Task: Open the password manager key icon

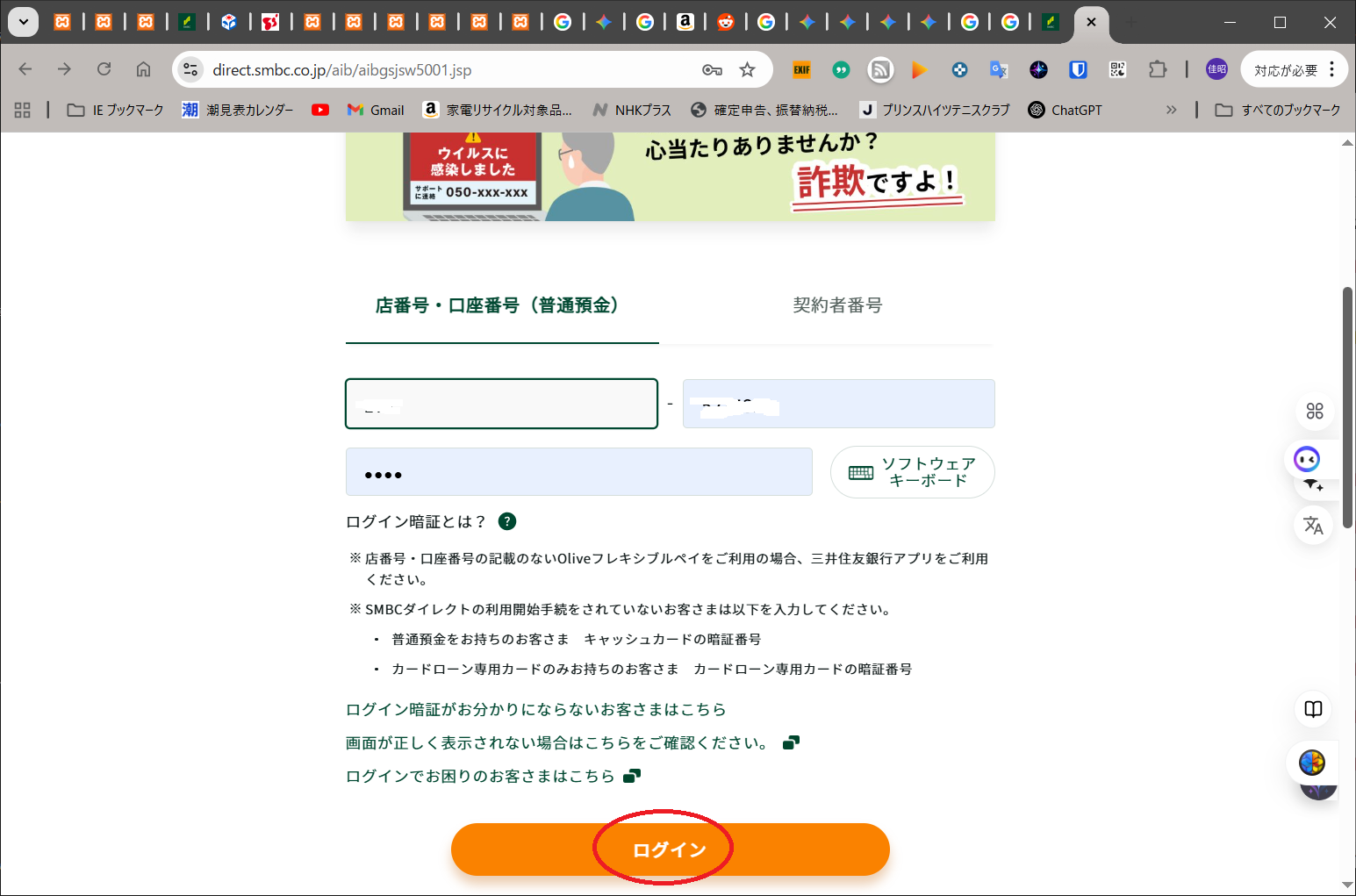Action: (x=712, y=70)
